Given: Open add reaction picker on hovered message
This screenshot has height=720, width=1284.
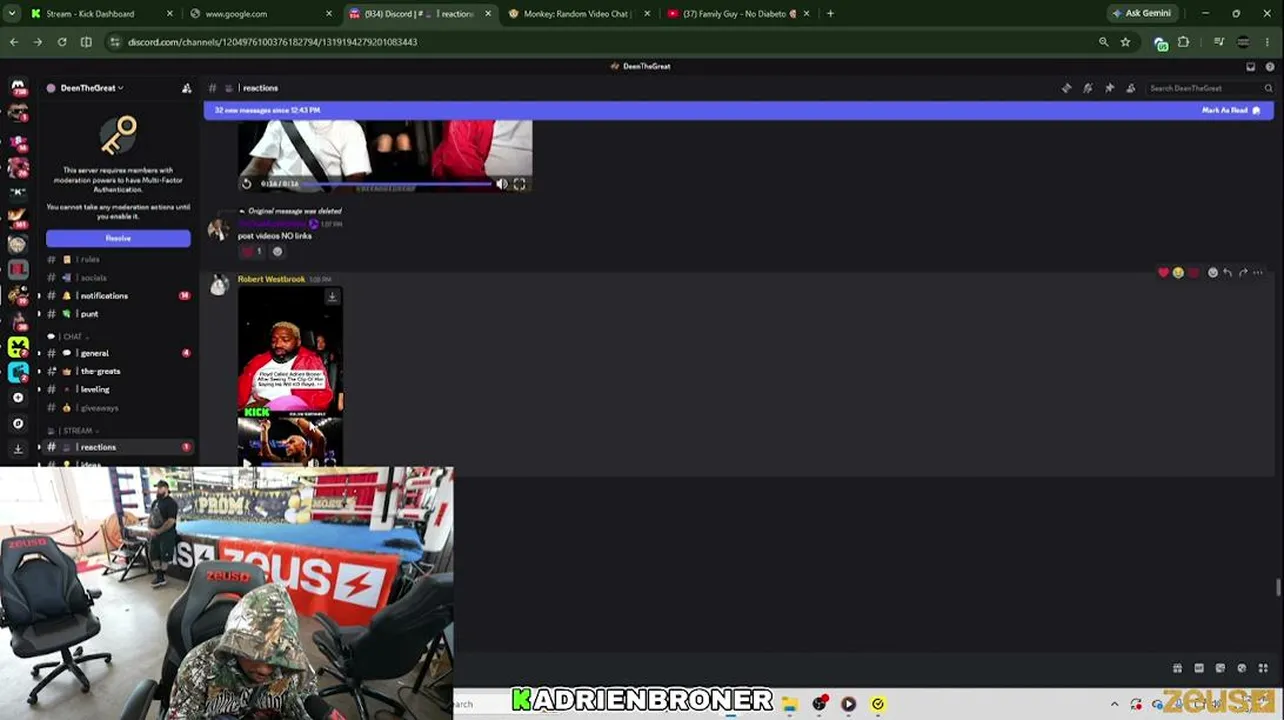Looking at the screenshot, I should tap(1213, 272).
